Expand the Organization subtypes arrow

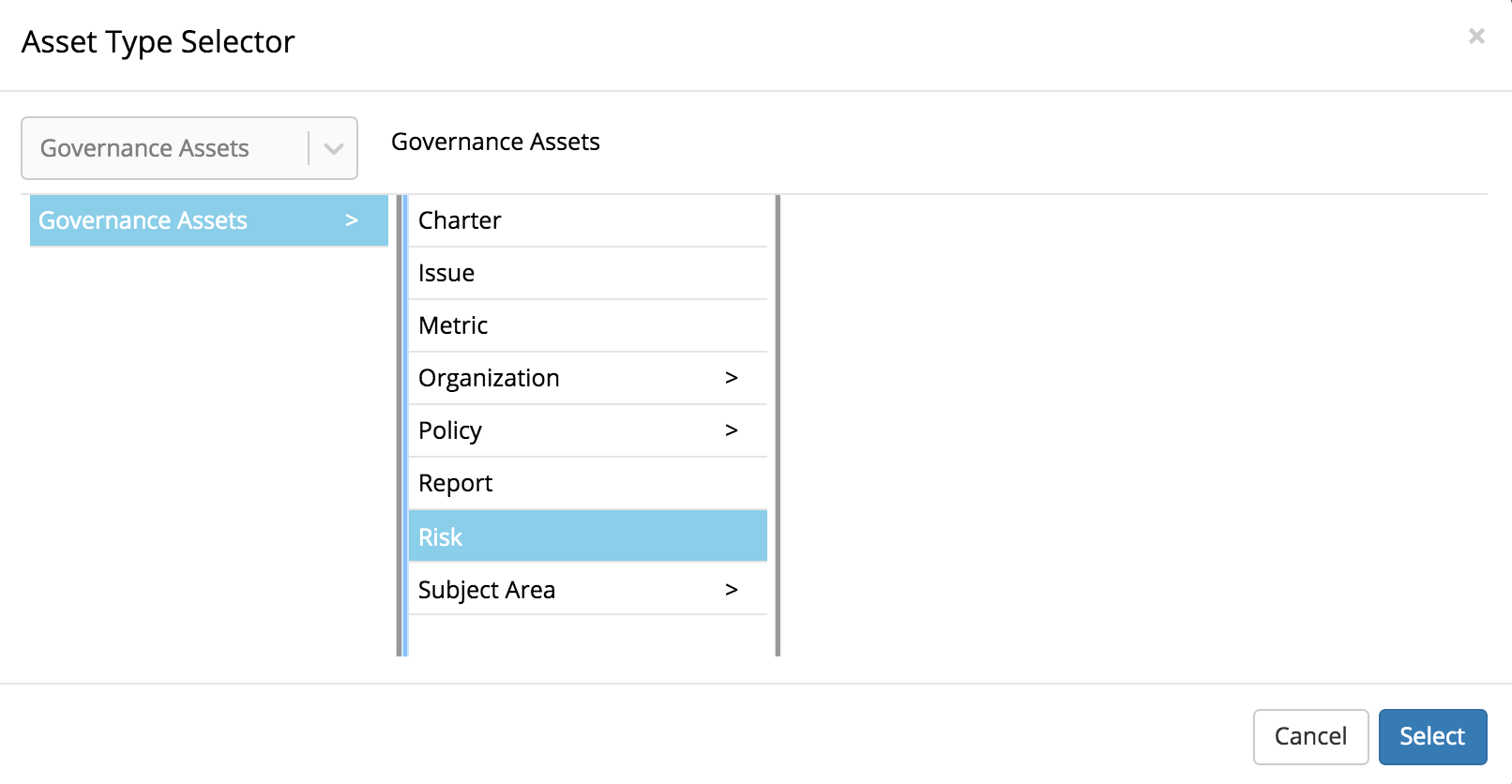click(732, 378)
